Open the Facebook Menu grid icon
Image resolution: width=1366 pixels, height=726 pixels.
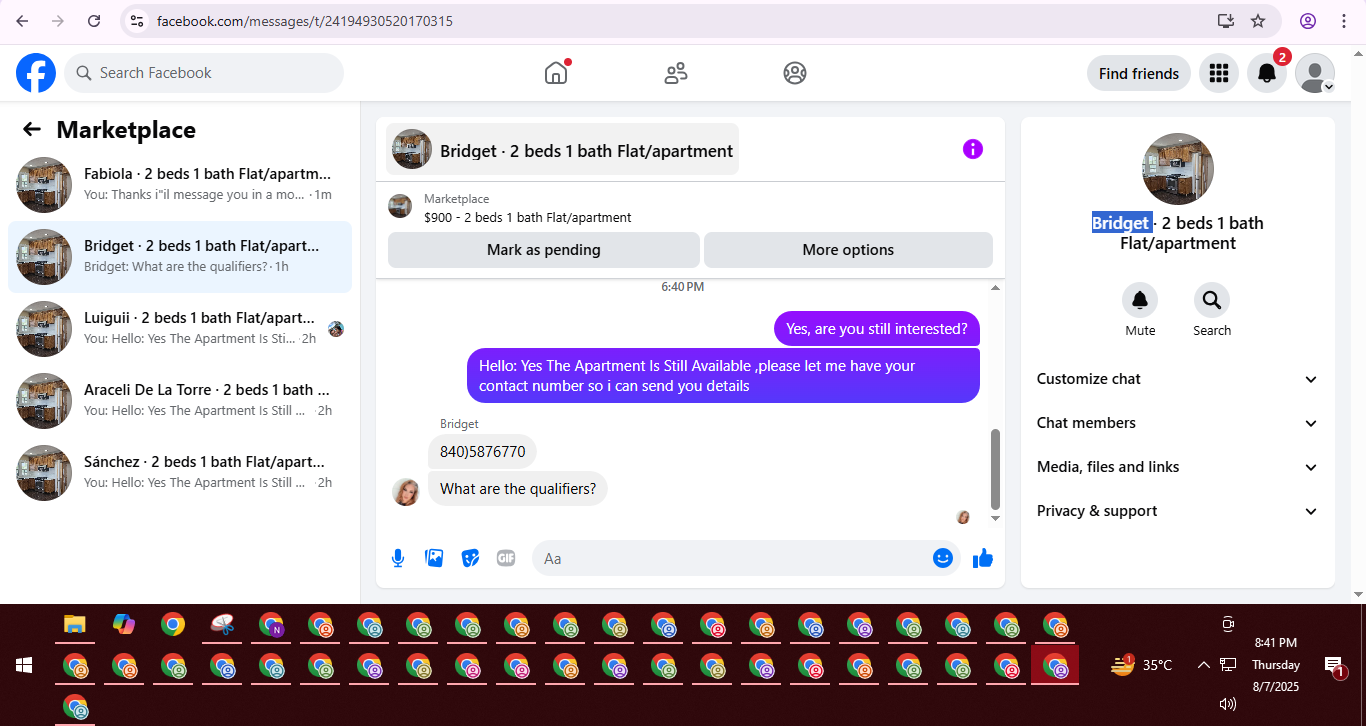tap(1218, 73)
